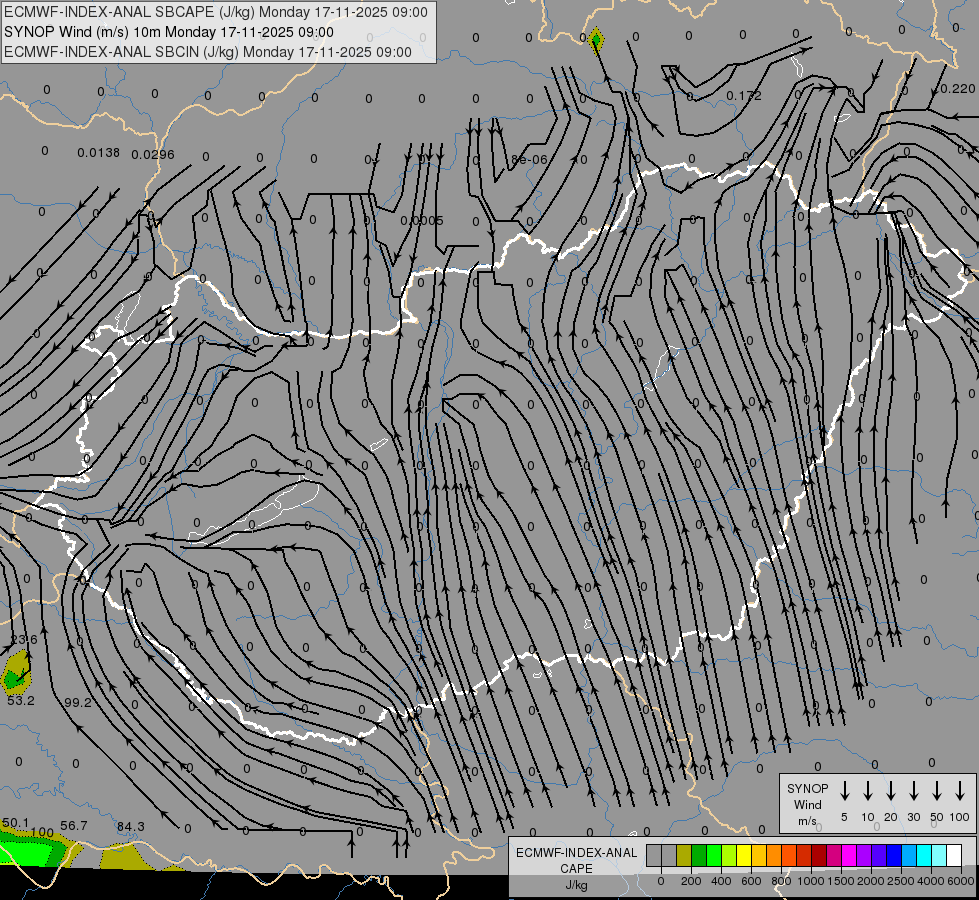Screen dimensions: 979x900
Task: Click the '2000' tick label on colorbar
Action: [871, 881]
